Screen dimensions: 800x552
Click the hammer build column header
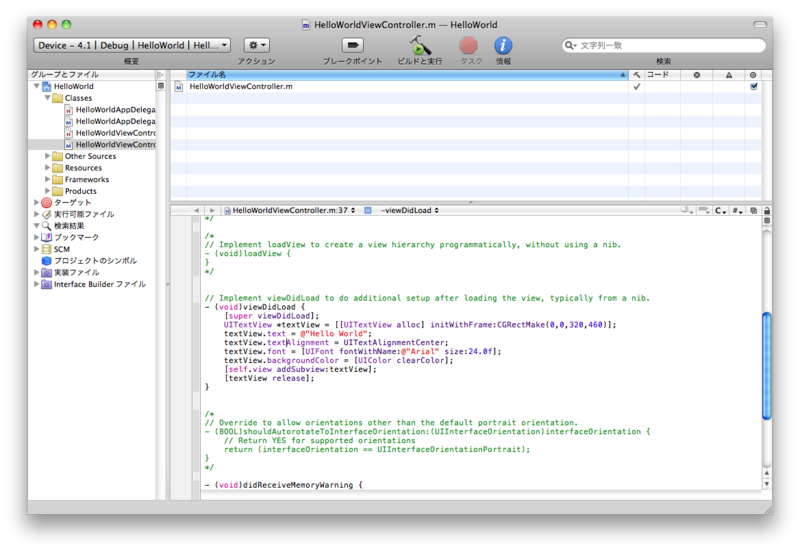coord(636,74)
